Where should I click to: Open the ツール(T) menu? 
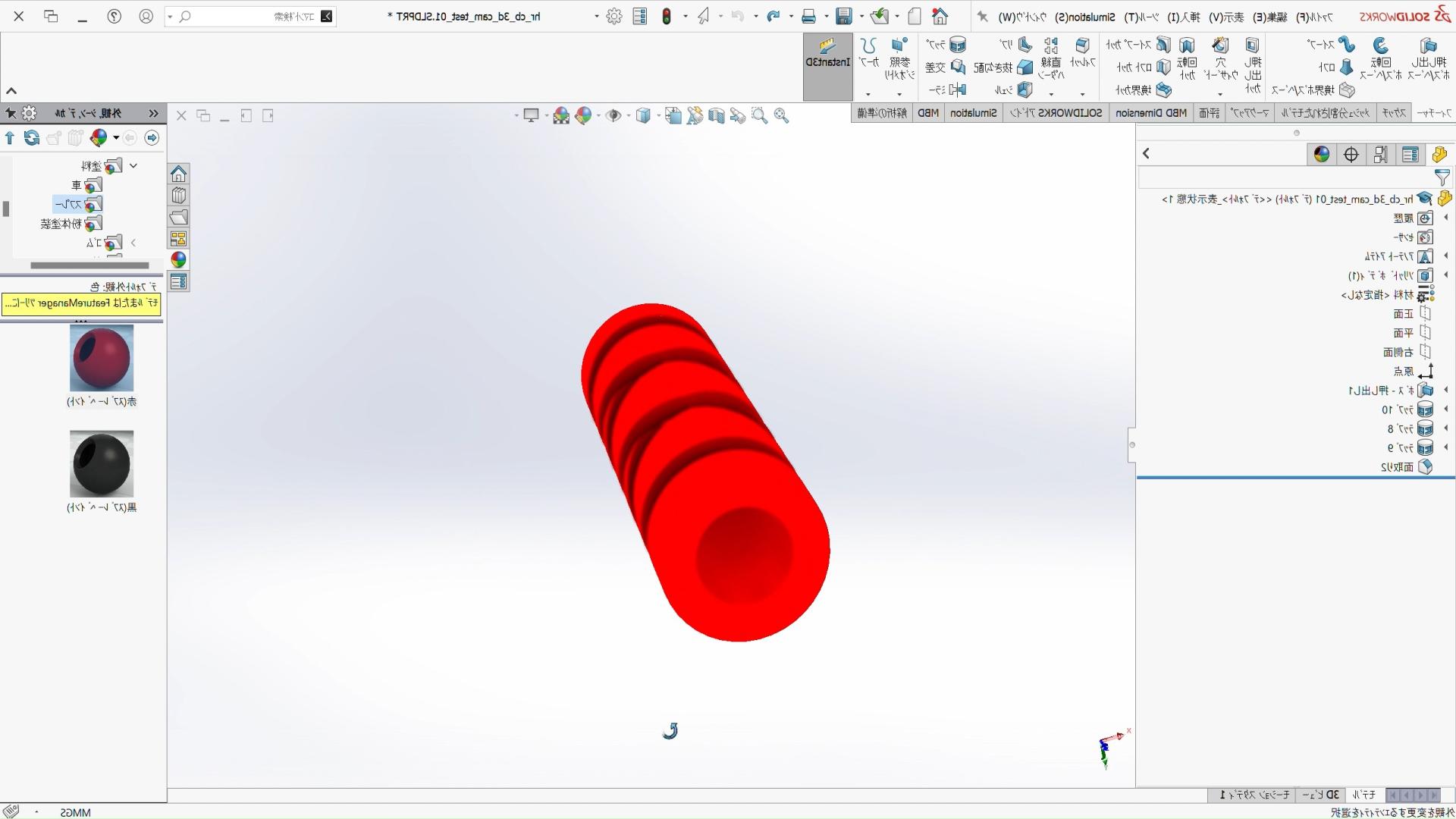coord(1141,17)
